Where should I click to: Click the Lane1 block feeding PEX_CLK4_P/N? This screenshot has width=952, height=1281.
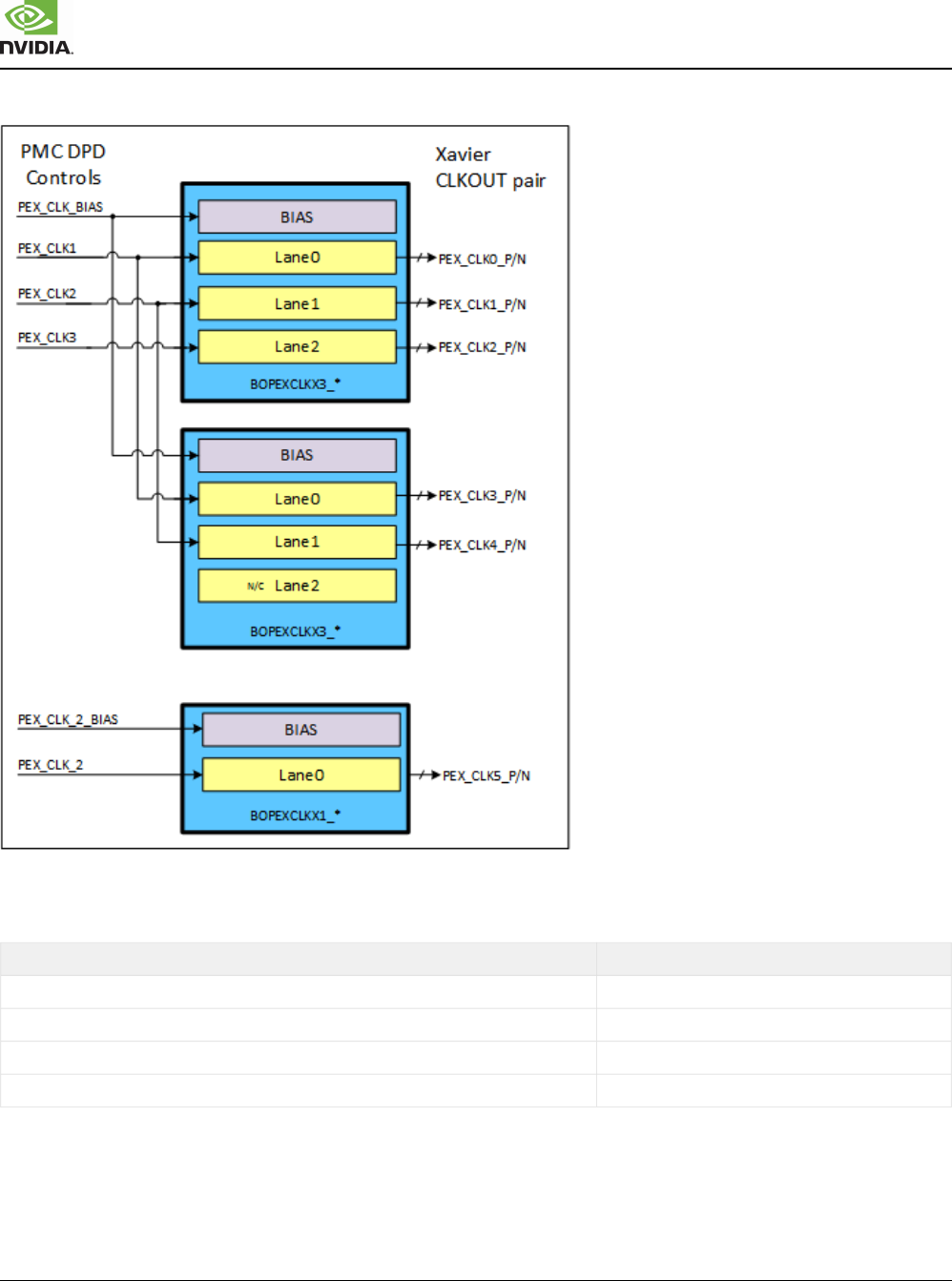coord(297,542)
